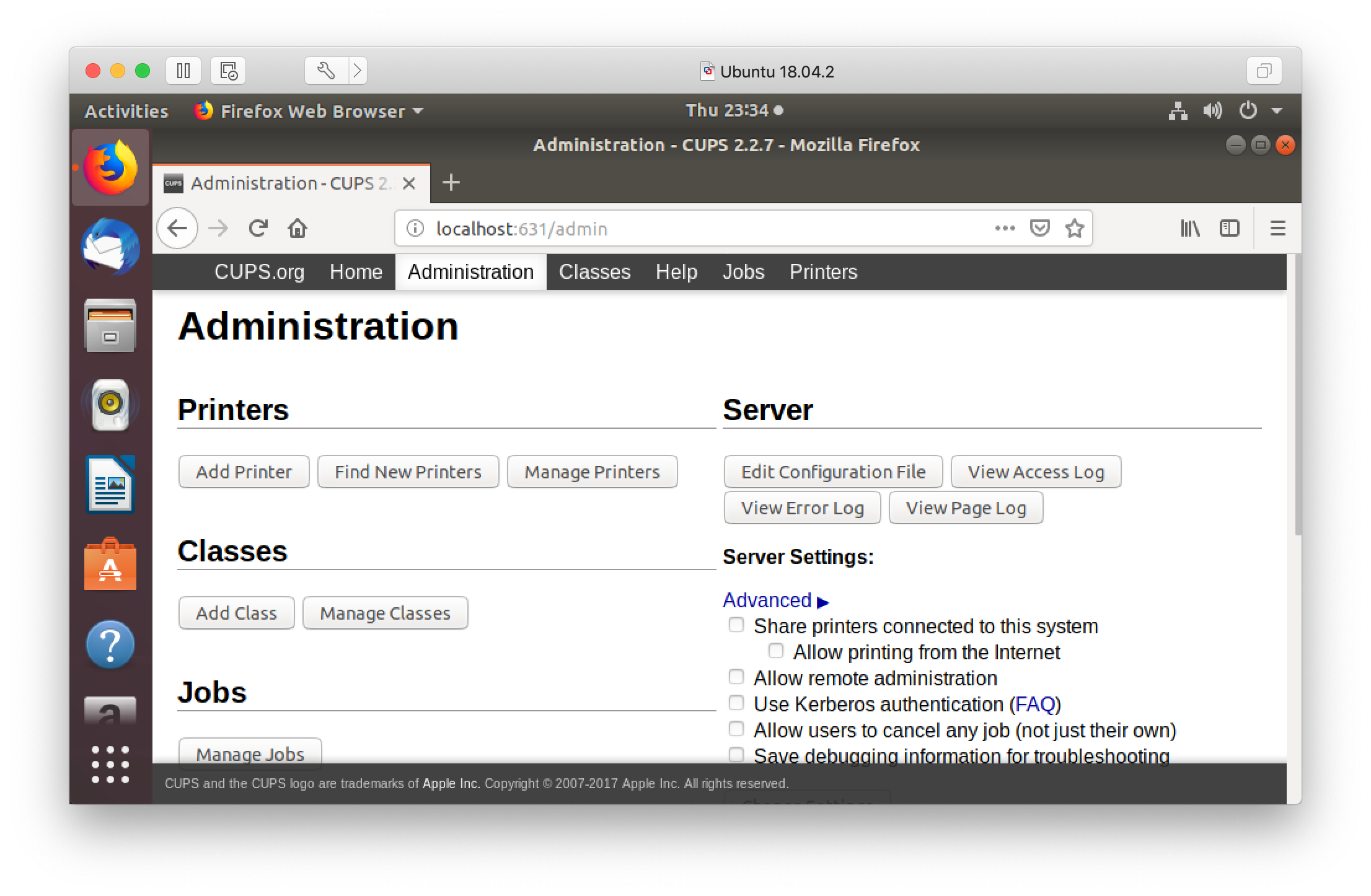Screen dimensions: 1371x896
Task: Toggle the Firefox sidebar icon
Action: point(1229,229)
